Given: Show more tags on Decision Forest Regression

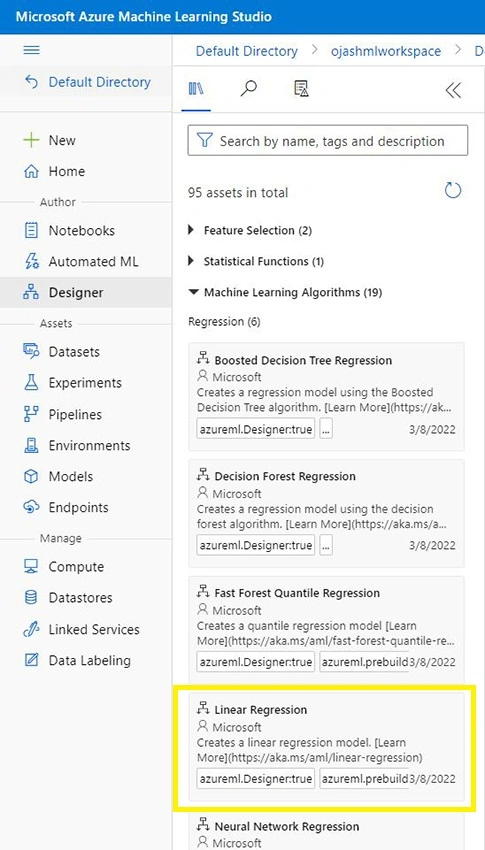Looking at the screenshot, I should pyautogui.click(x=326, y=545).
